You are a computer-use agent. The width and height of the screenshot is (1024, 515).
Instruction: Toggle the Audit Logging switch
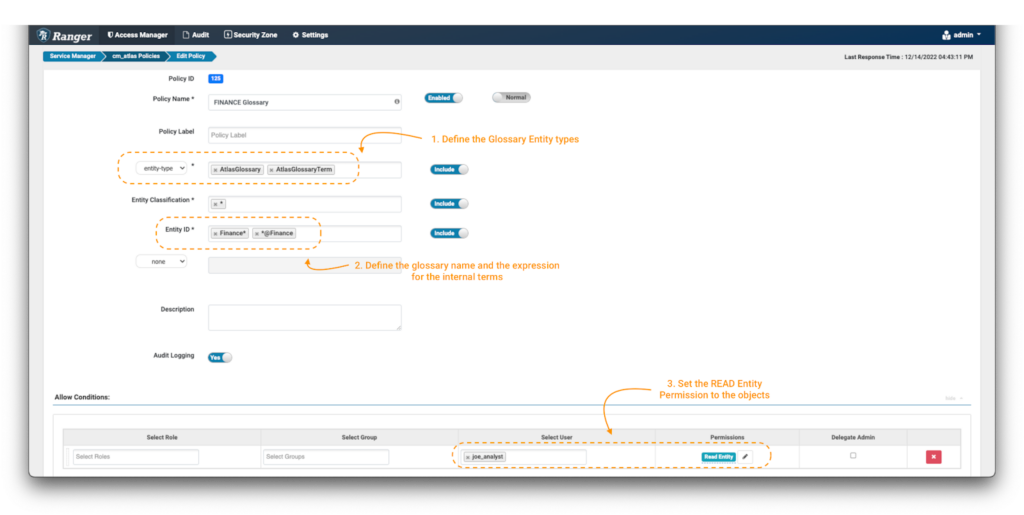coord(219,357)
